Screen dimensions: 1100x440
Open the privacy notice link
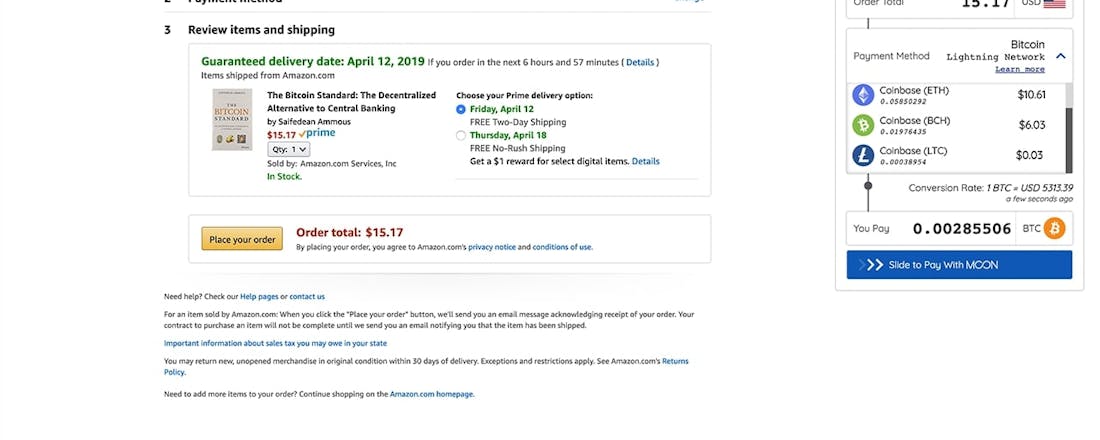click(492, 247)
